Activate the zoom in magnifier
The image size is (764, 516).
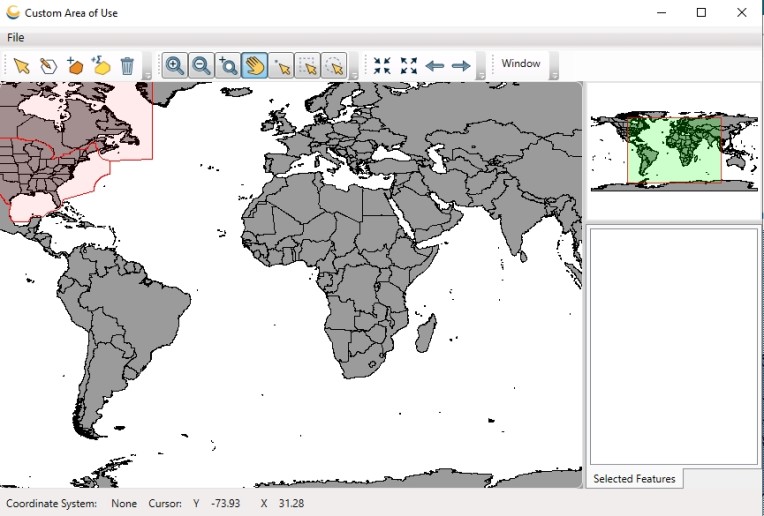[175, 66]
